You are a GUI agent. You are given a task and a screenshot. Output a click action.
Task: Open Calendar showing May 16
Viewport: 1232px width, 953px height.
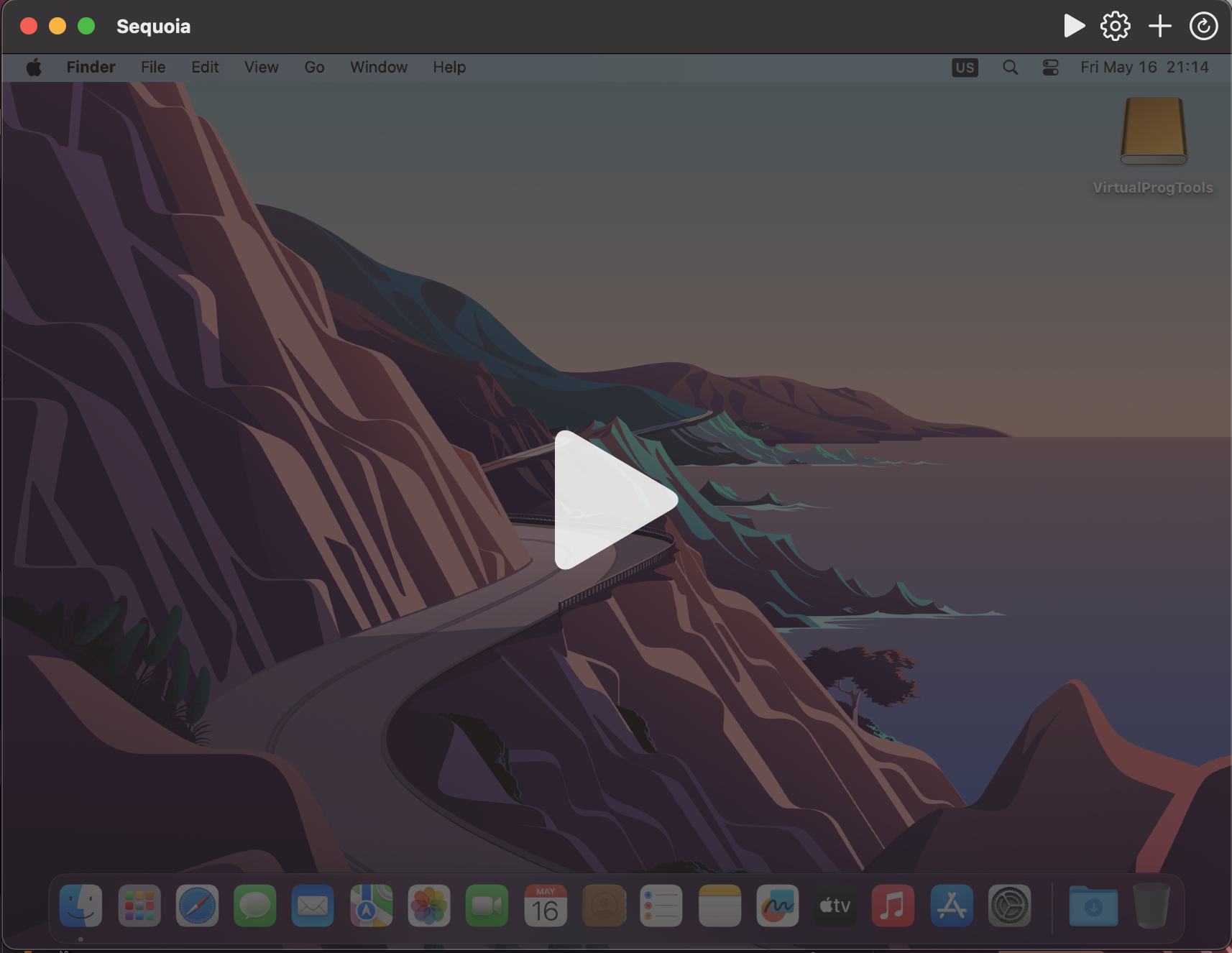coord(545,906)
